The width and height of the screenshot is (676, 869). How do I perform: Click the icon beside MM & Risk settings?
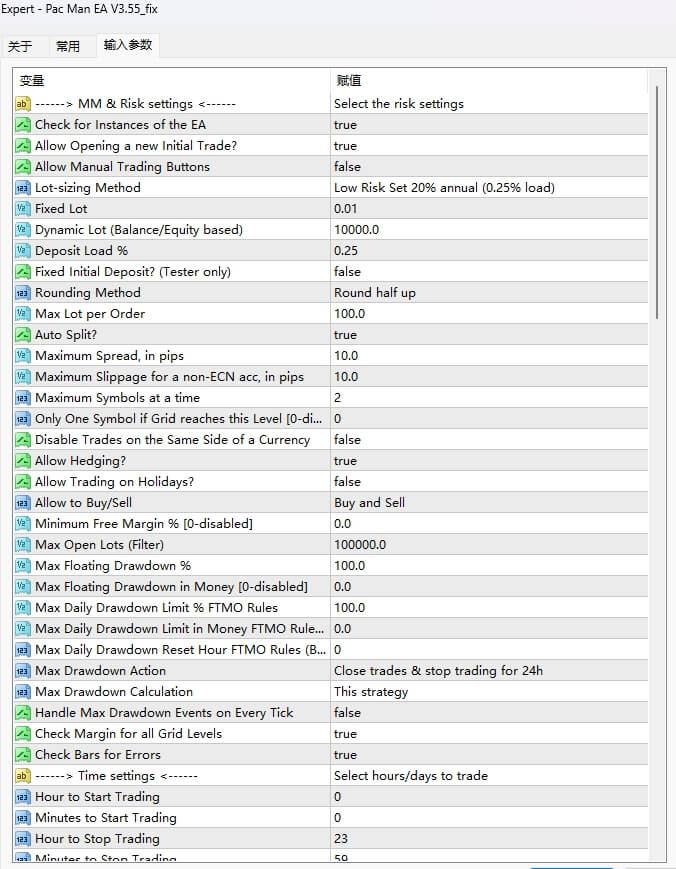(23, 104)
